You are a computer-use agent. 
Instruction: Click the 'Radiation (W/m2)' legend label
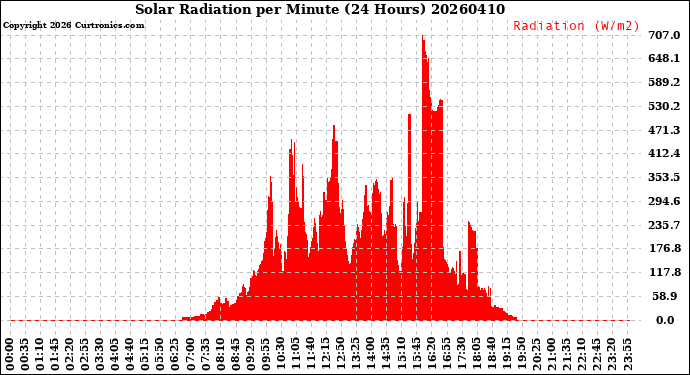576,26
